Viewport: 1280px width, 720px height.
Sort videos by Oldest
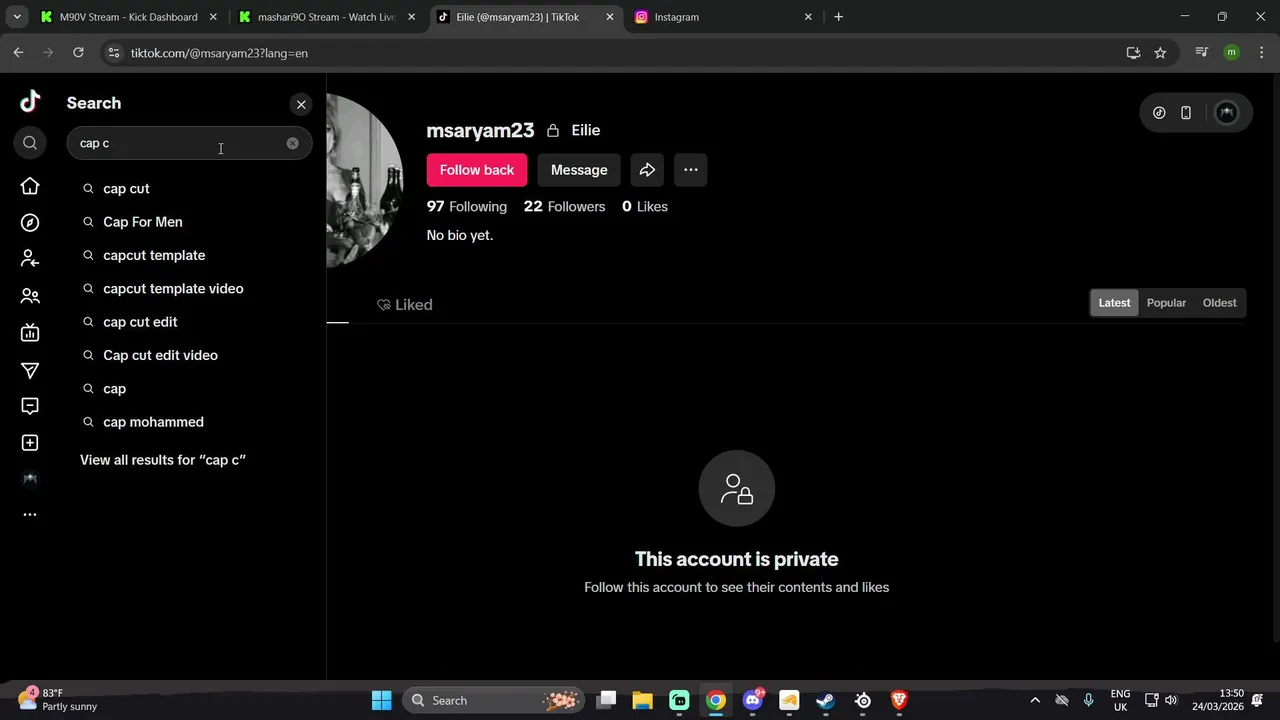(1219, 303)
